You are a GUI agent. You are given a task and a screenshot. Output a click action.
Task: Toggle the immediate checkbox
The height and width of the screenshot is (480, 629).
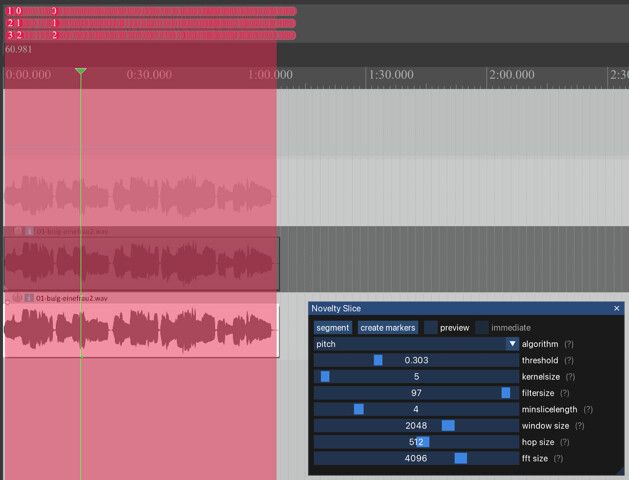(482, 328)
